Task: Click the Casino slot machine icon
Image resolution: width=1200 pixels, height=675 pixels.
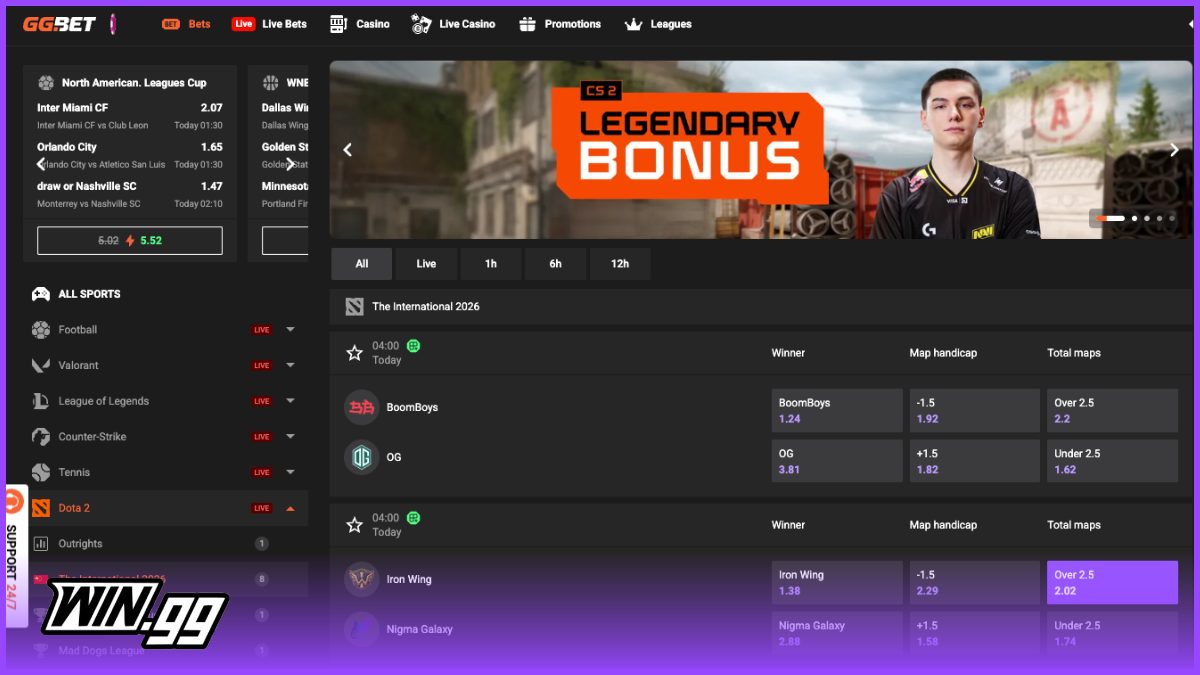Action: 338,24
